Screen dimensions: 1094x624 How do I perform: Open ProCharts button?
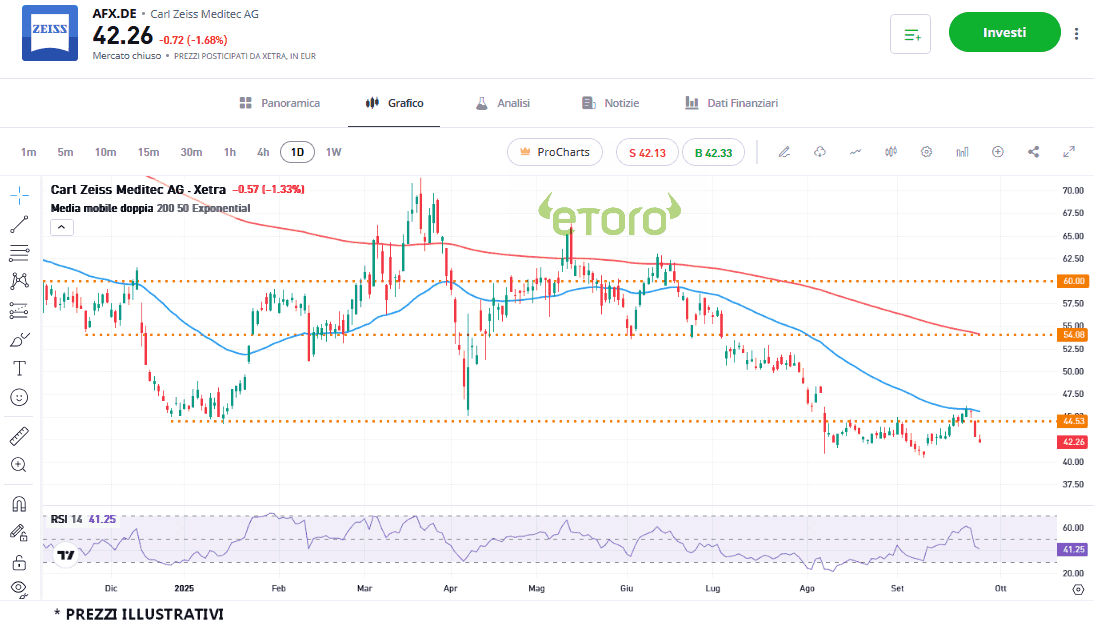coord(555,152)
